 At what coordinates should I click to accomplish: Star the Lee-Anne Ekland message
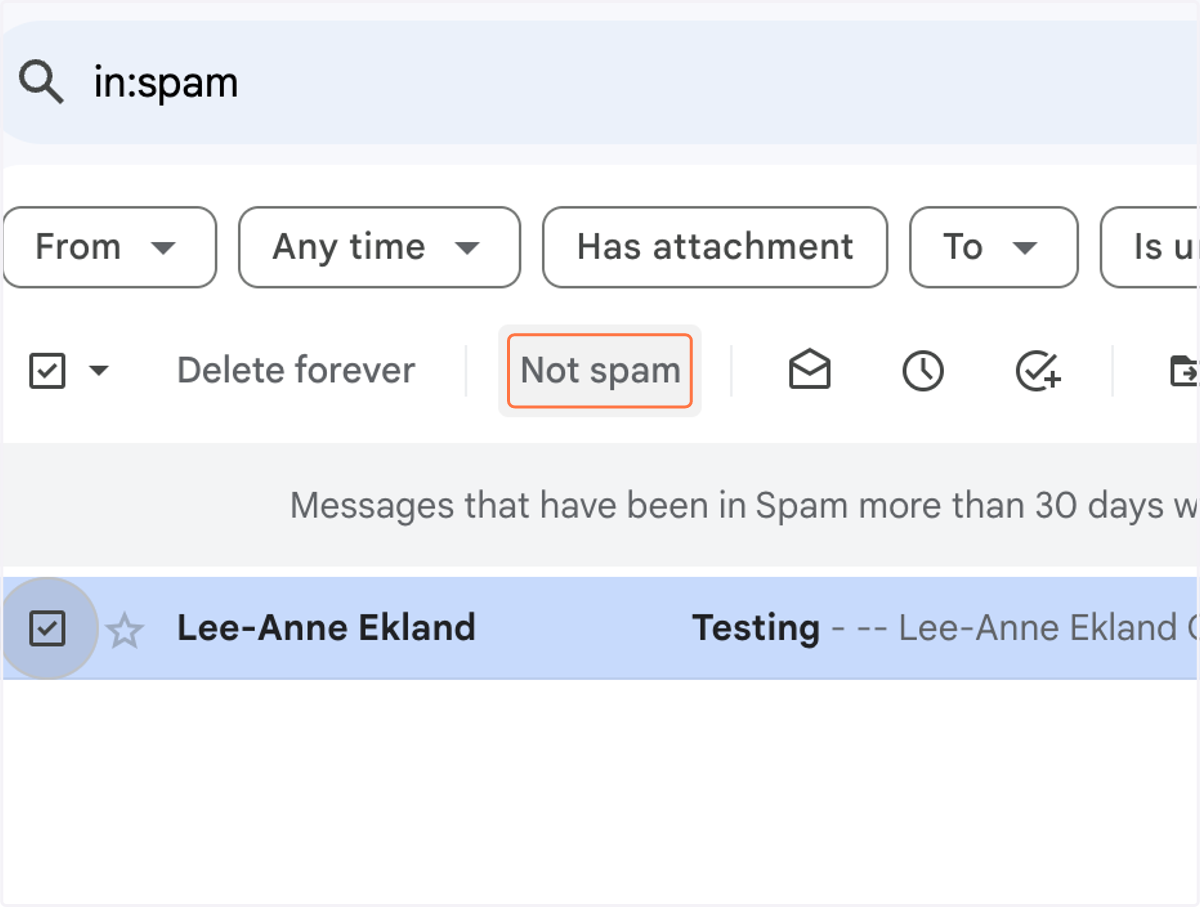125,630
